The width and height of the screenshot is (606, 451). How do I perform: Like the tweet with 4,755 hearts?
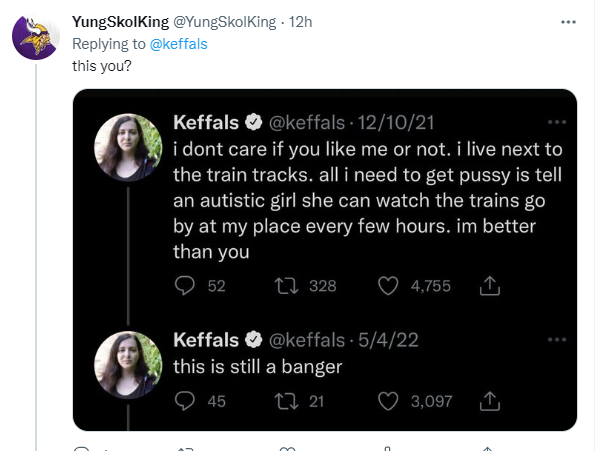coord(388,286)
